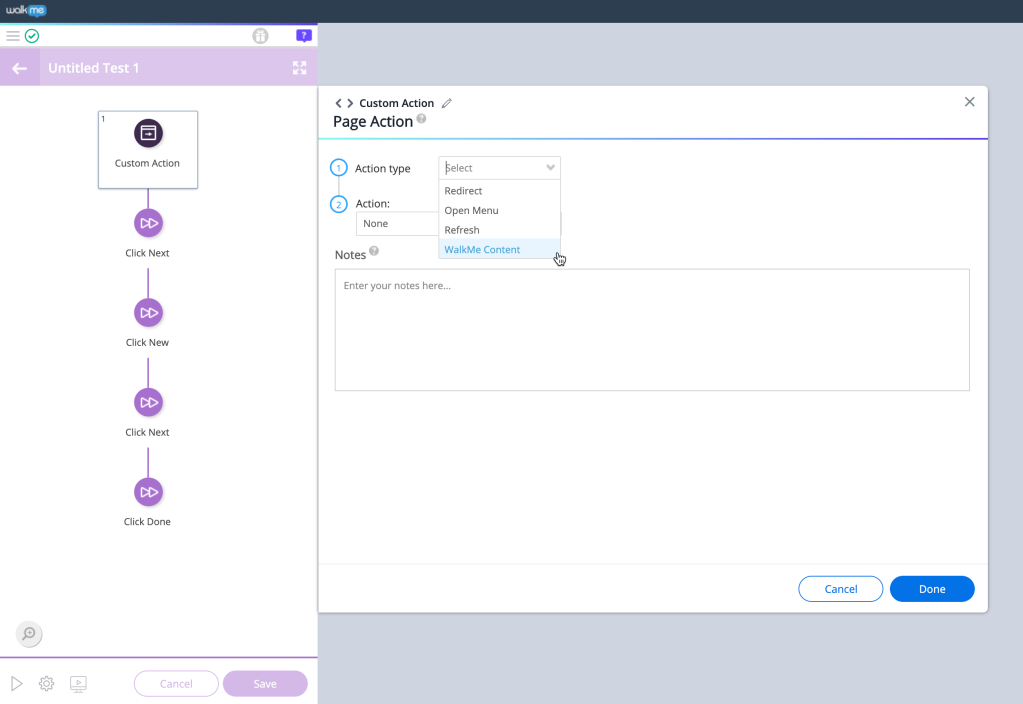Go to the previous step with the left chevron
1023x704 pixels.
point(339,103)
